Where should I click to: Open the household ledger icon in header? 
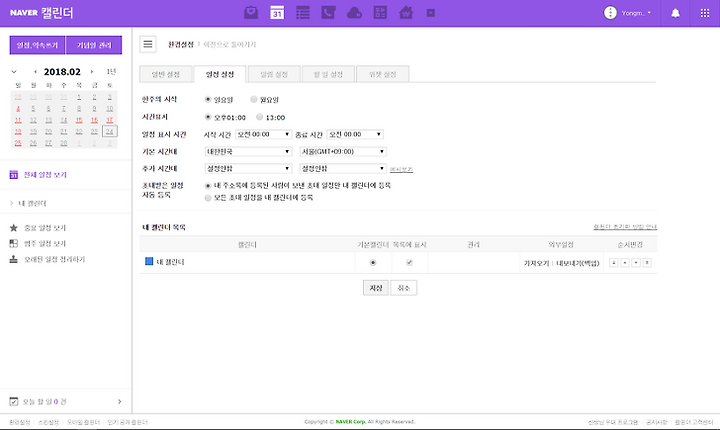pos(380,12)
